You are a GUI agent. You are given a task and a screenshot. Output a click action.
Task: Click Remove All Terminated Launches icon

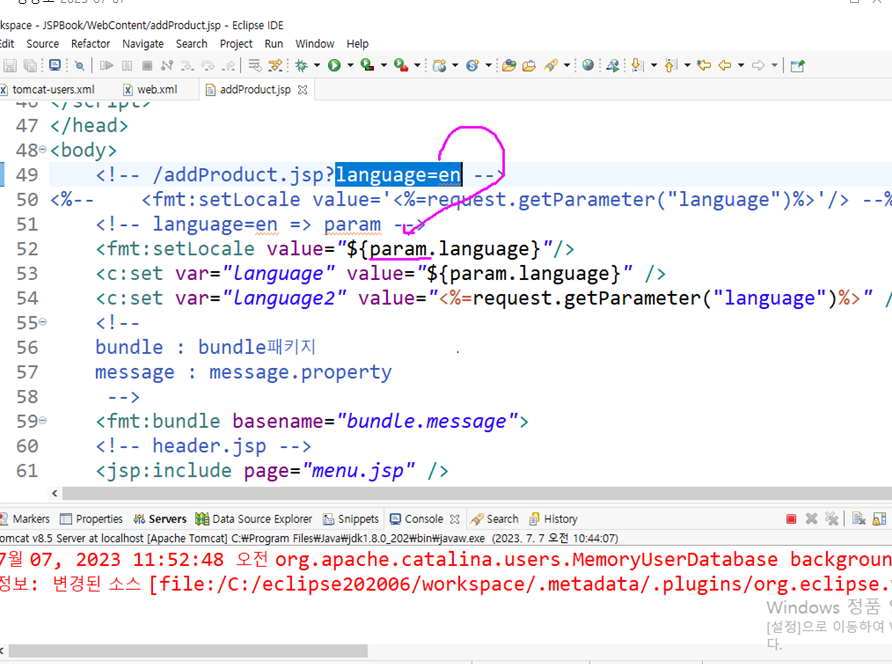click(x=832, y=519)
